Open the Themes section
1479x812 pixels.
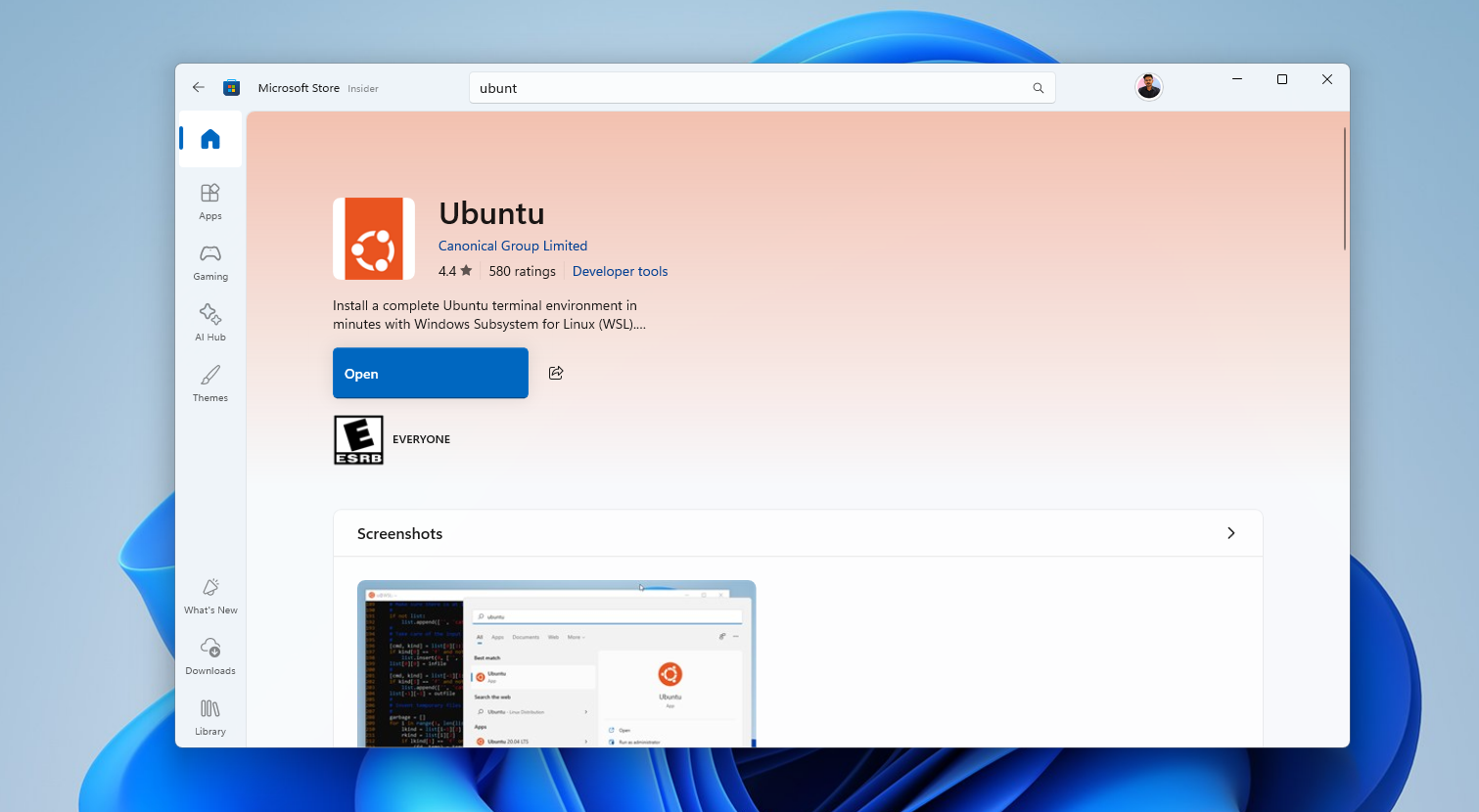point(209,383)
